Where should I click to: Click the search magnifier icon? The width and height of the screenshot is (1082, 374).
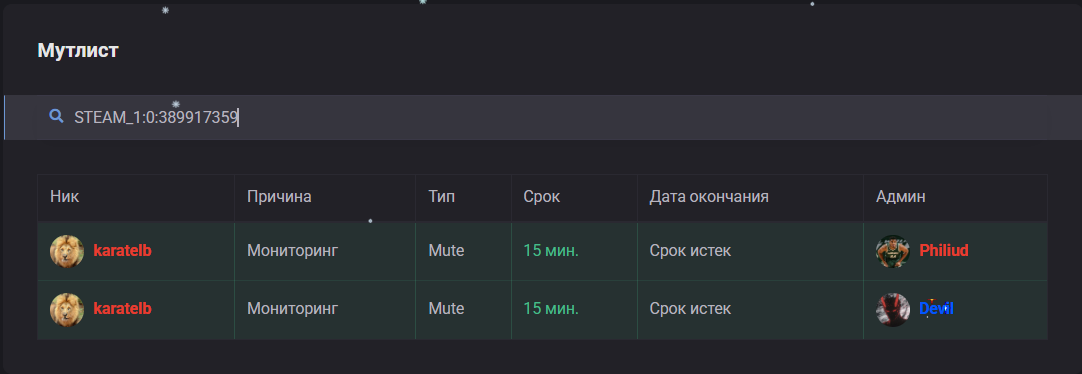click(57, 116)
